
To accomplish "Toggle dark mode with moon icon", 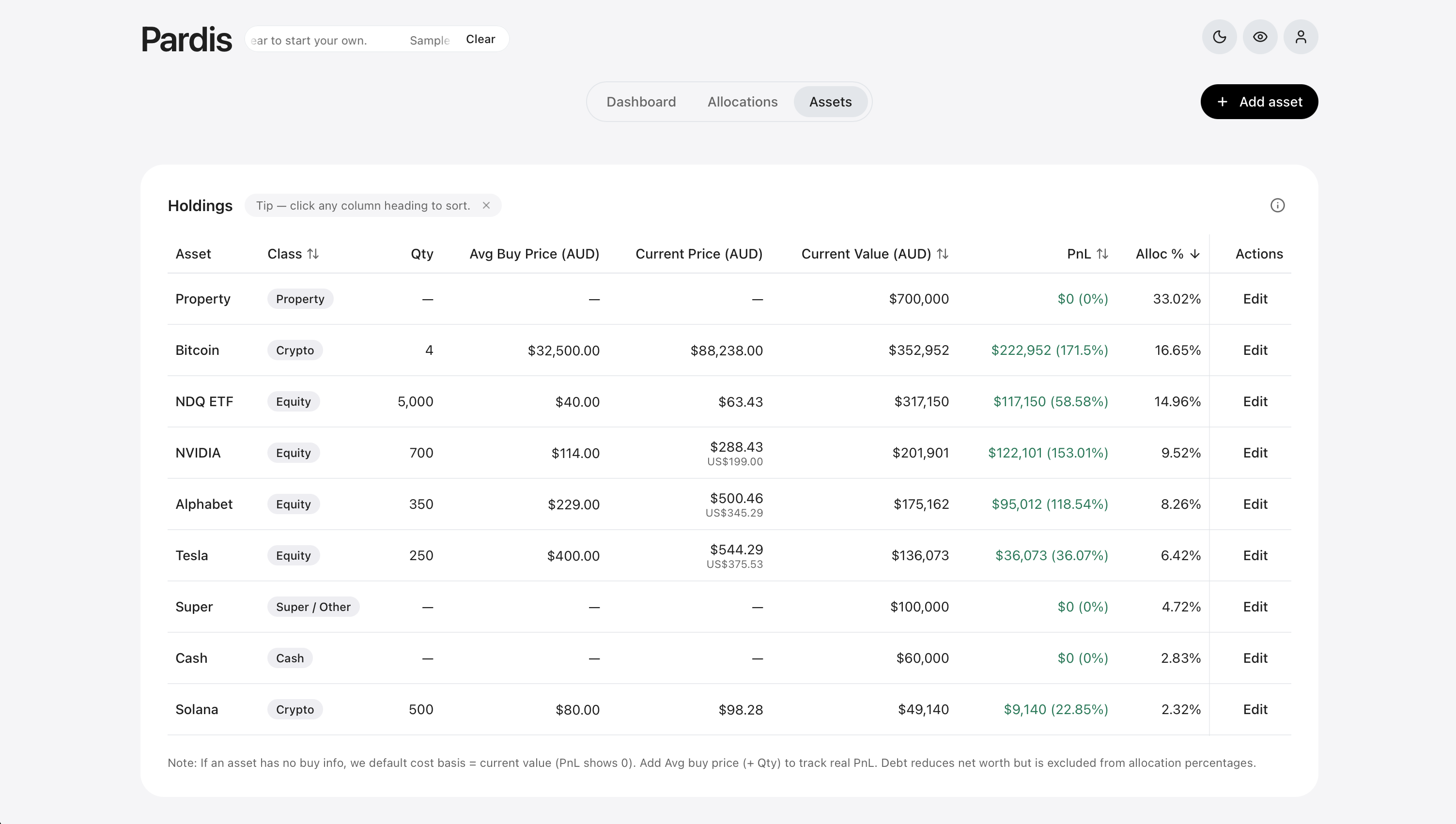I will [1219, 37].
